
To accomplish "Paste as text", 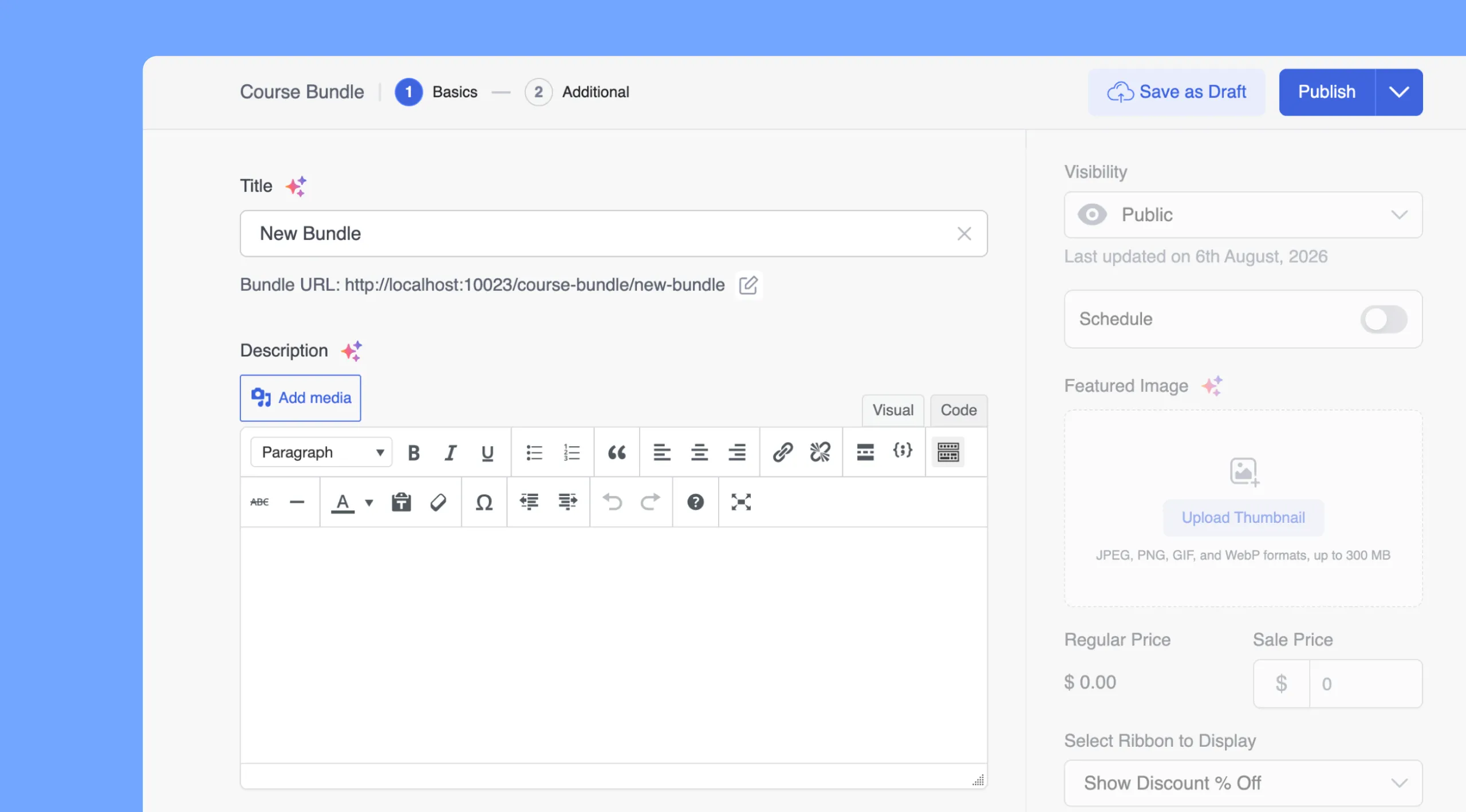I will [x=401, y=502].
